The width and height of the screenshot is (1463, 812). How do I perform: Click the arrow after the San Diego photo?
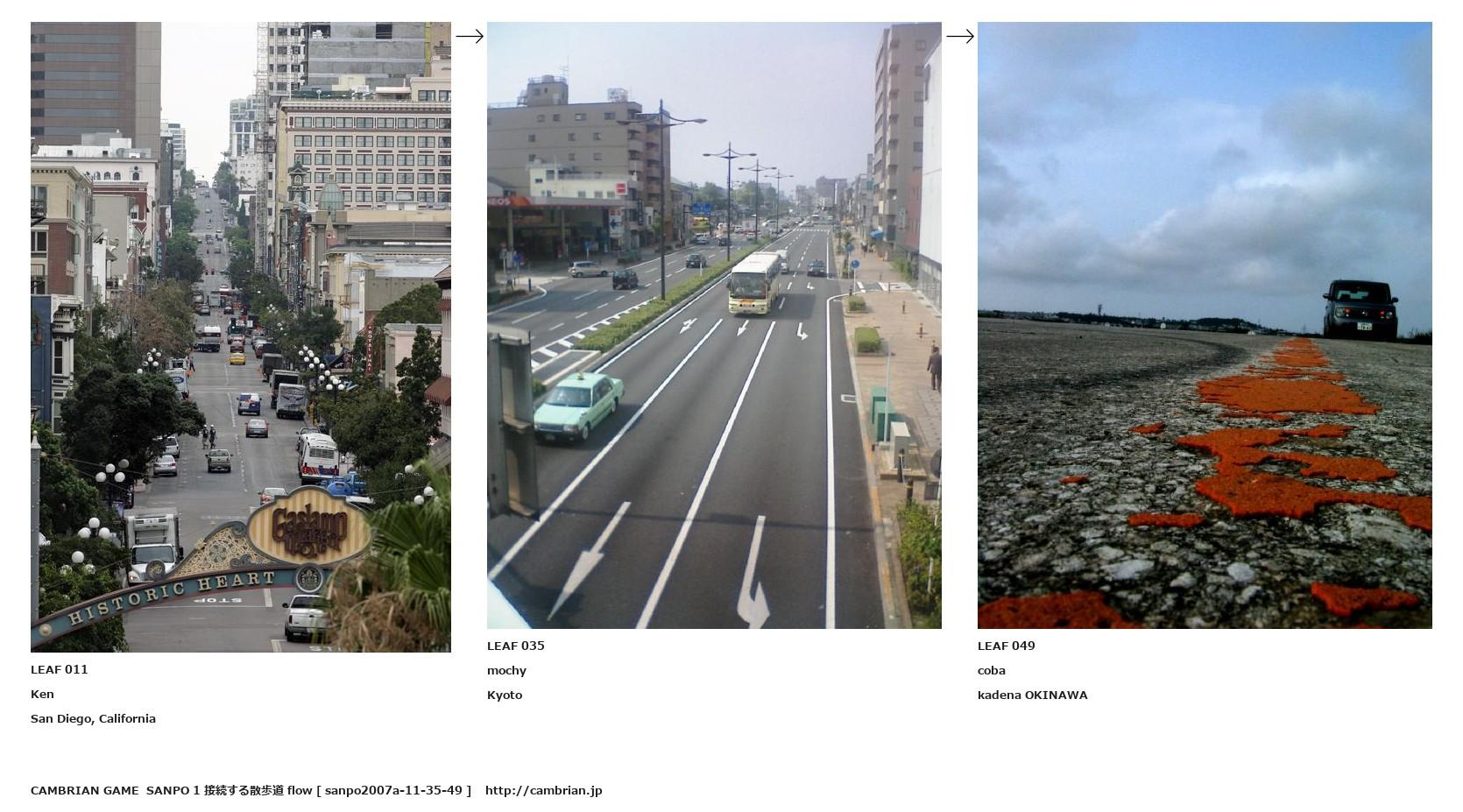470,36
